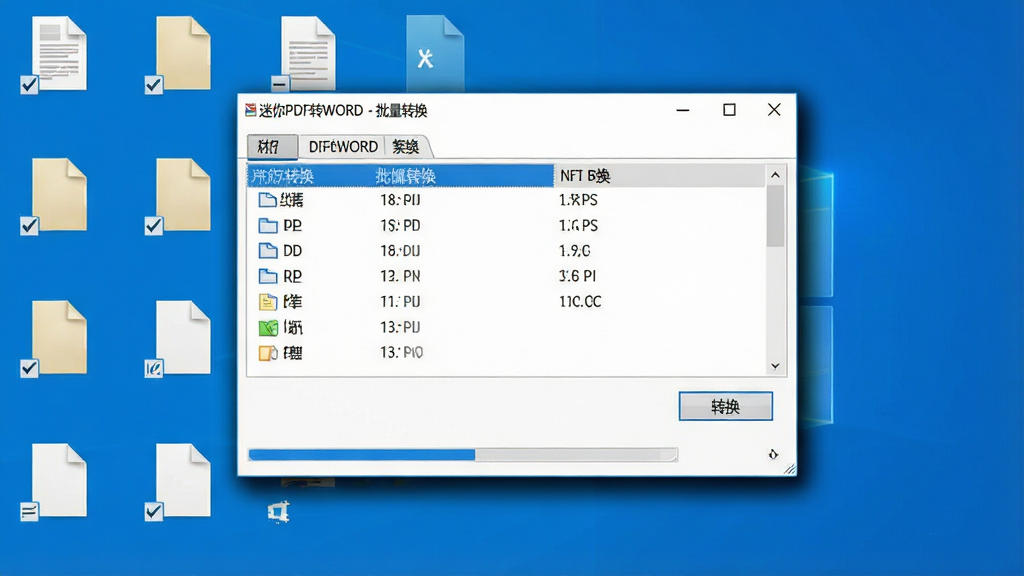Click the folder icon in the PP row

tap(268, 225)
